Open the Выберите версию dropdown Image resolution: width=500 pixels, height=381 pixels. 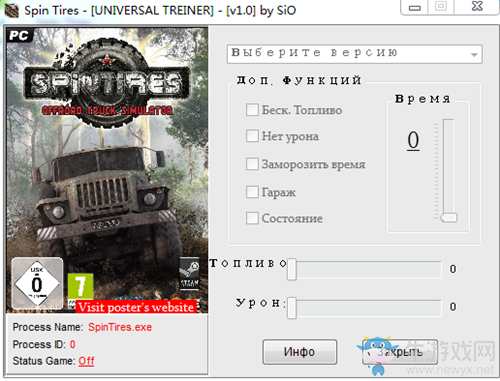click(354, 54)
